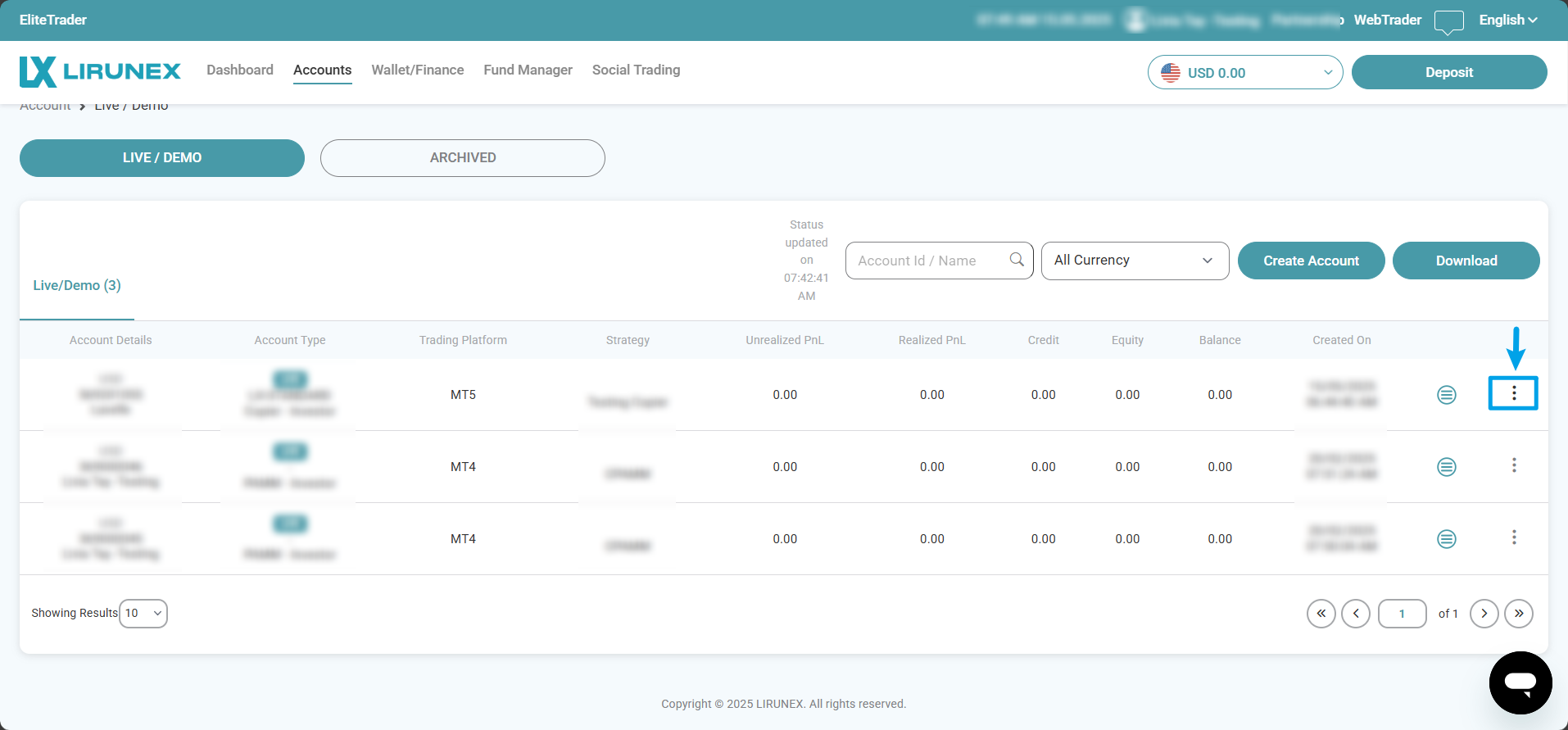This screenshot has height=730, width=1568.
Task: Change Showing Results count dropdown
Action: point(143,614)
